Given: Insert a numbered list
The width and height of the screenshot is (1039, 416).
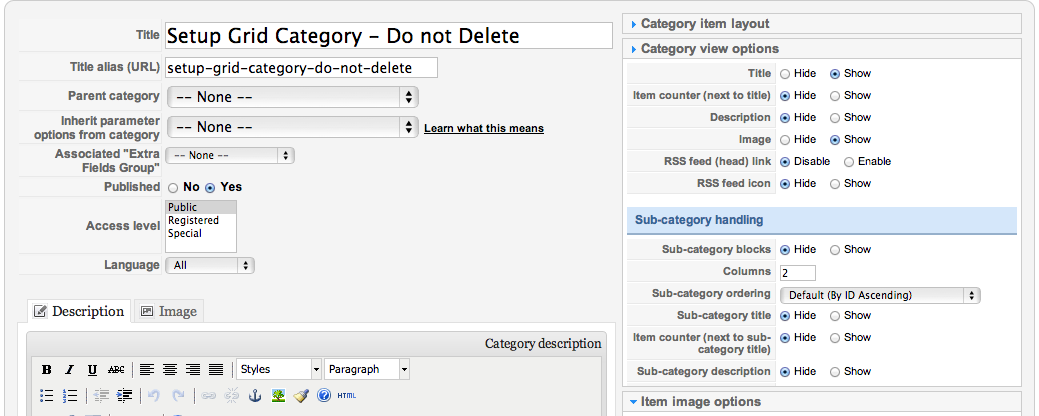Looking at the screenshot, I should click(70, 395).
